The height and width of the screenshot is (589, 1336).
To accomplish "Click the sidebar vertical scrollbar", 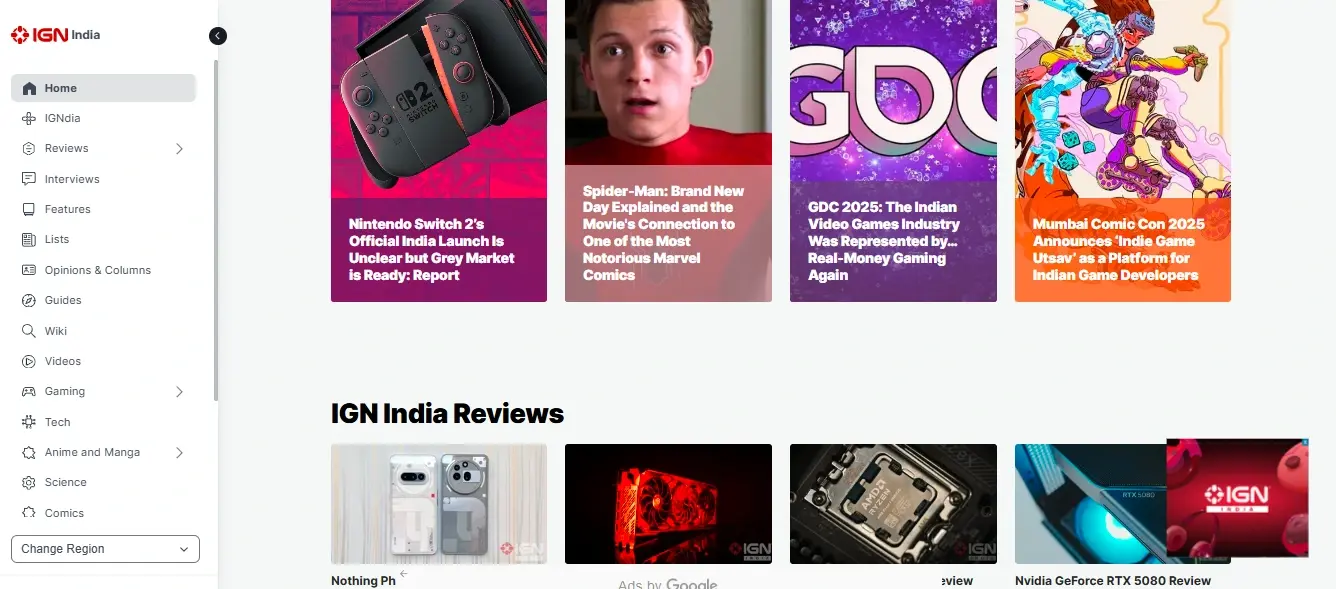I will [x=216, y=230].
